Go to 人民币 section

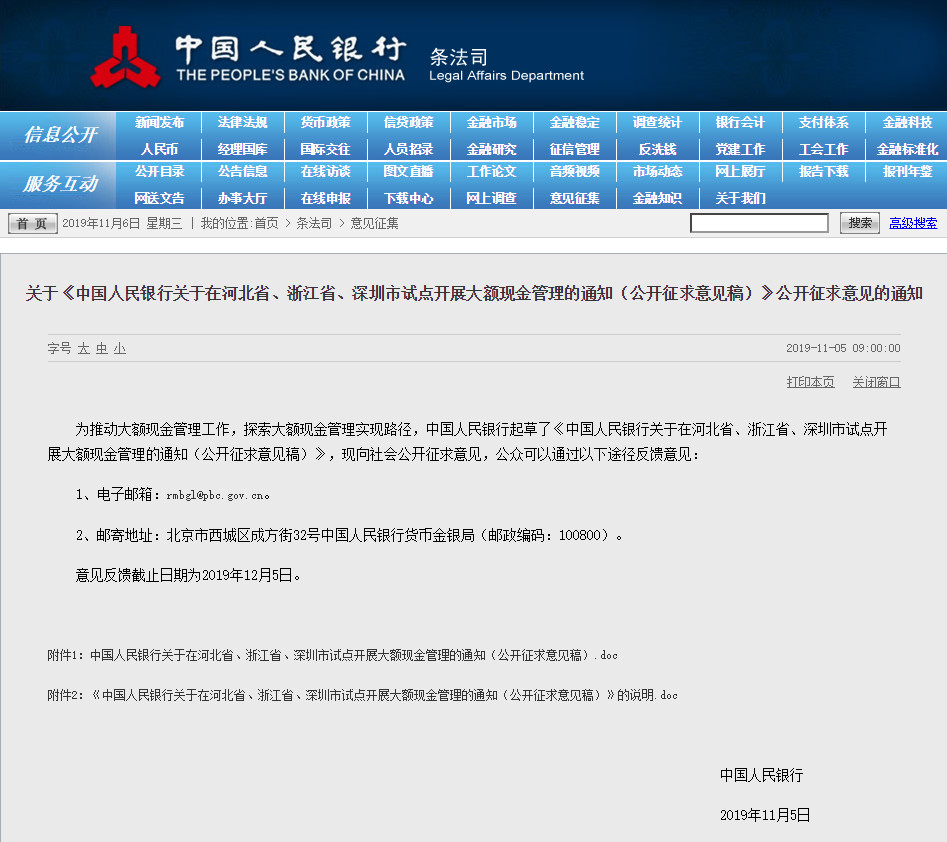click(x=159, y=149)
